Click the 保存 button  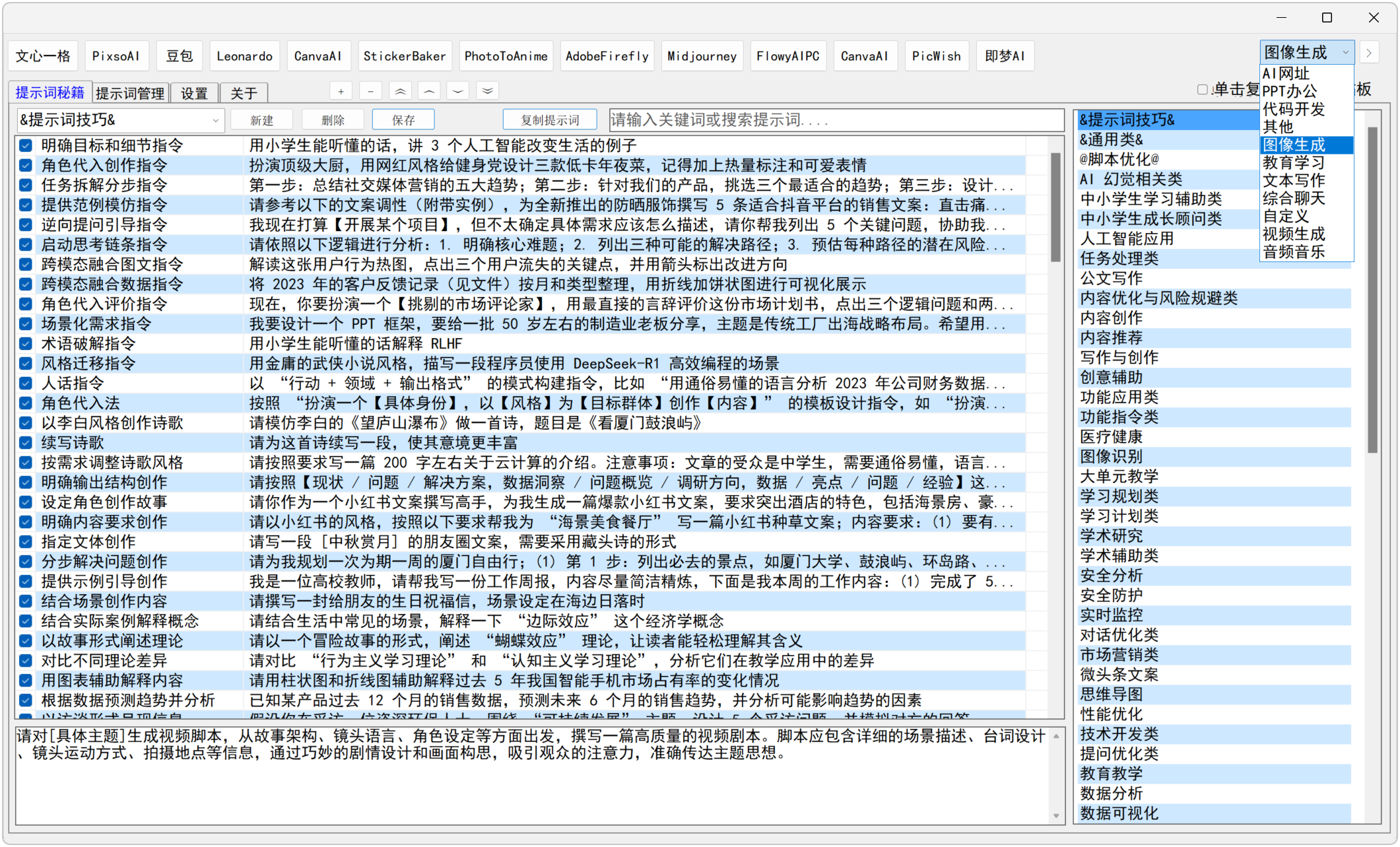[x=403, y=120]
